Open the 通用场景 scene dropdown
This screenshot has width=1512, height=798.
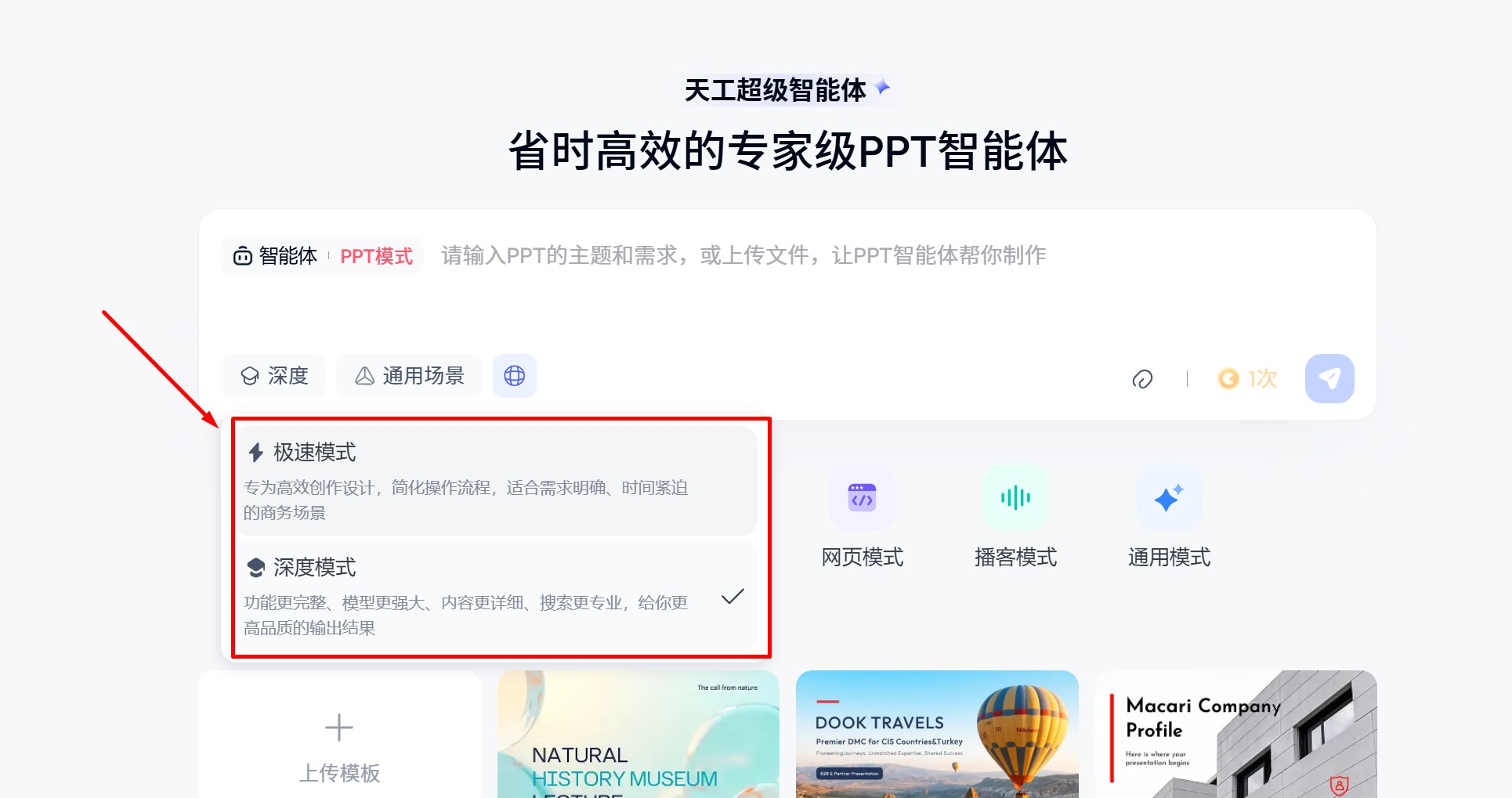pos(409,376)
